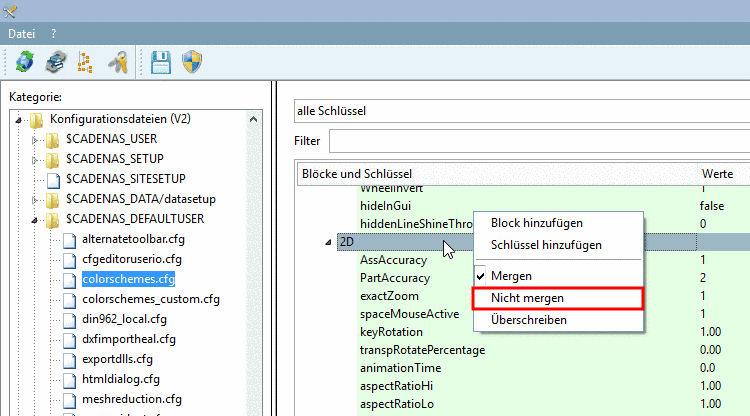Select the animationTime key

point(400,368)
